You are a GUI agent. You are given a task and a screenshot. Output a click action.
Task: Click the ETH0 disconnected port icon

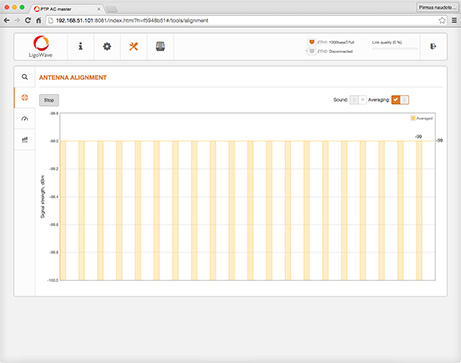[x=311, y=51]
